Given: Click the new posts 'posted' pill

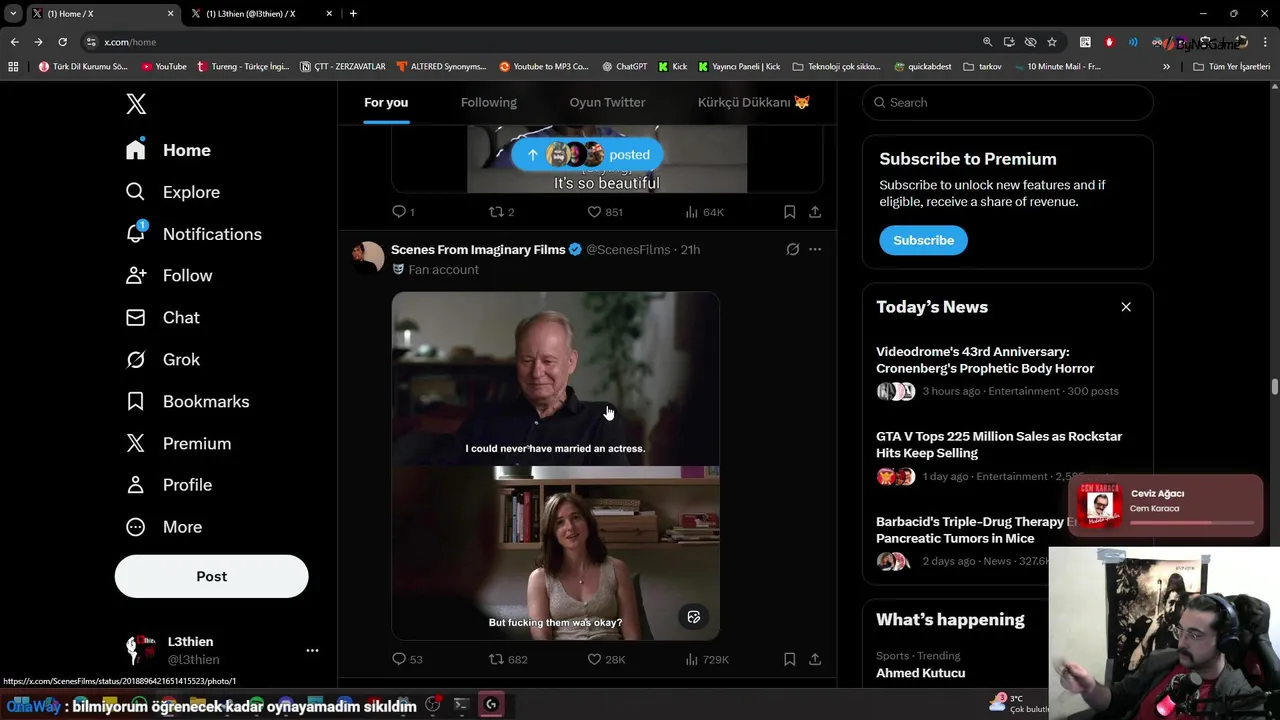Looking at the screenshot, I should [587, 155].
